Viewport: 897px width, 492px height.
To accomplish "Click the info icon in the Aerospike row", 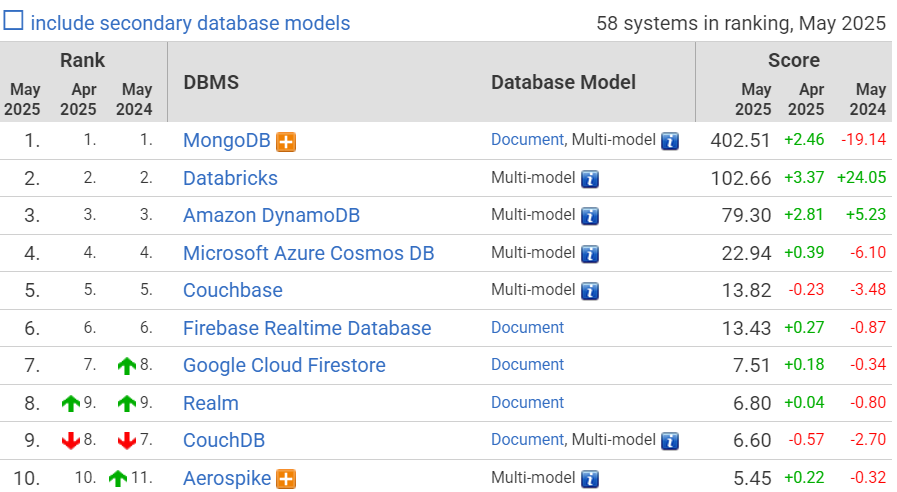I will [590, 479].
